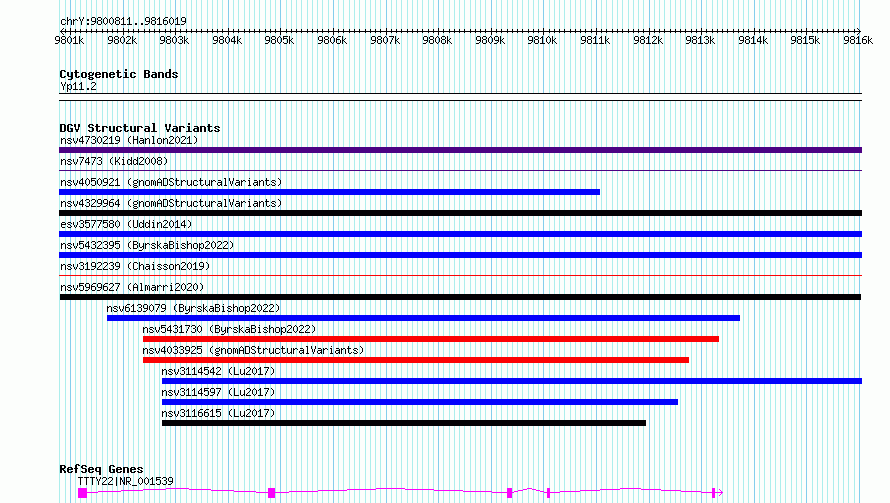Click the nsv7473 (Kidd2008) label
This screenshot has width=890, height=503.
114,161
